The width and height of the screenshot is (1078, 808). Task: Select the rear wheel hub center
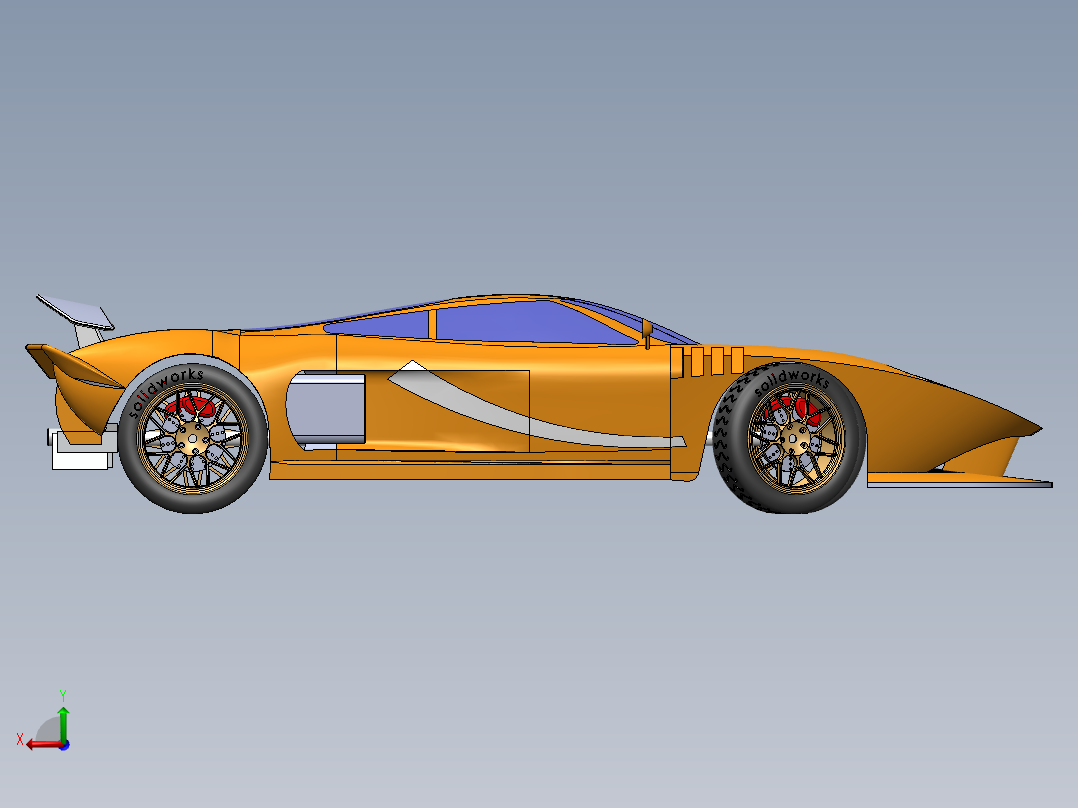[192, 437]
